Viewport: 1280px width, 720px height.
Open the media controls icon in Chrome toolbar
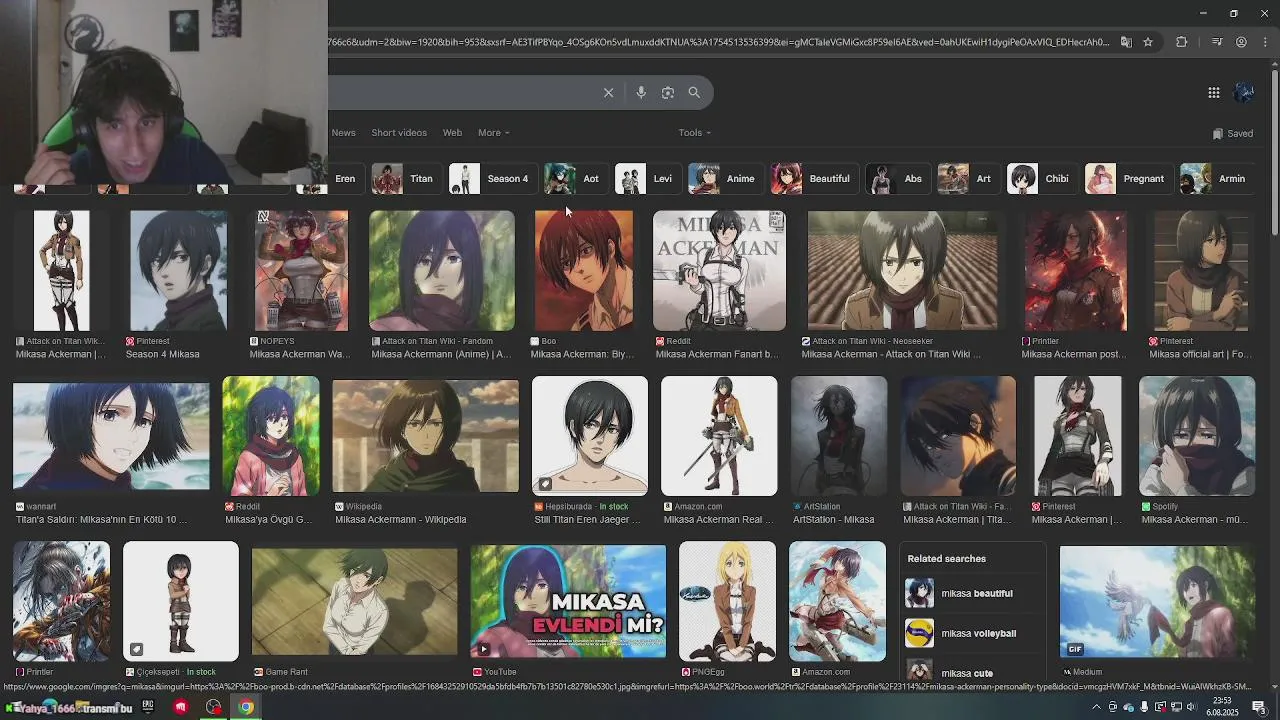(x=1217, y=42)
